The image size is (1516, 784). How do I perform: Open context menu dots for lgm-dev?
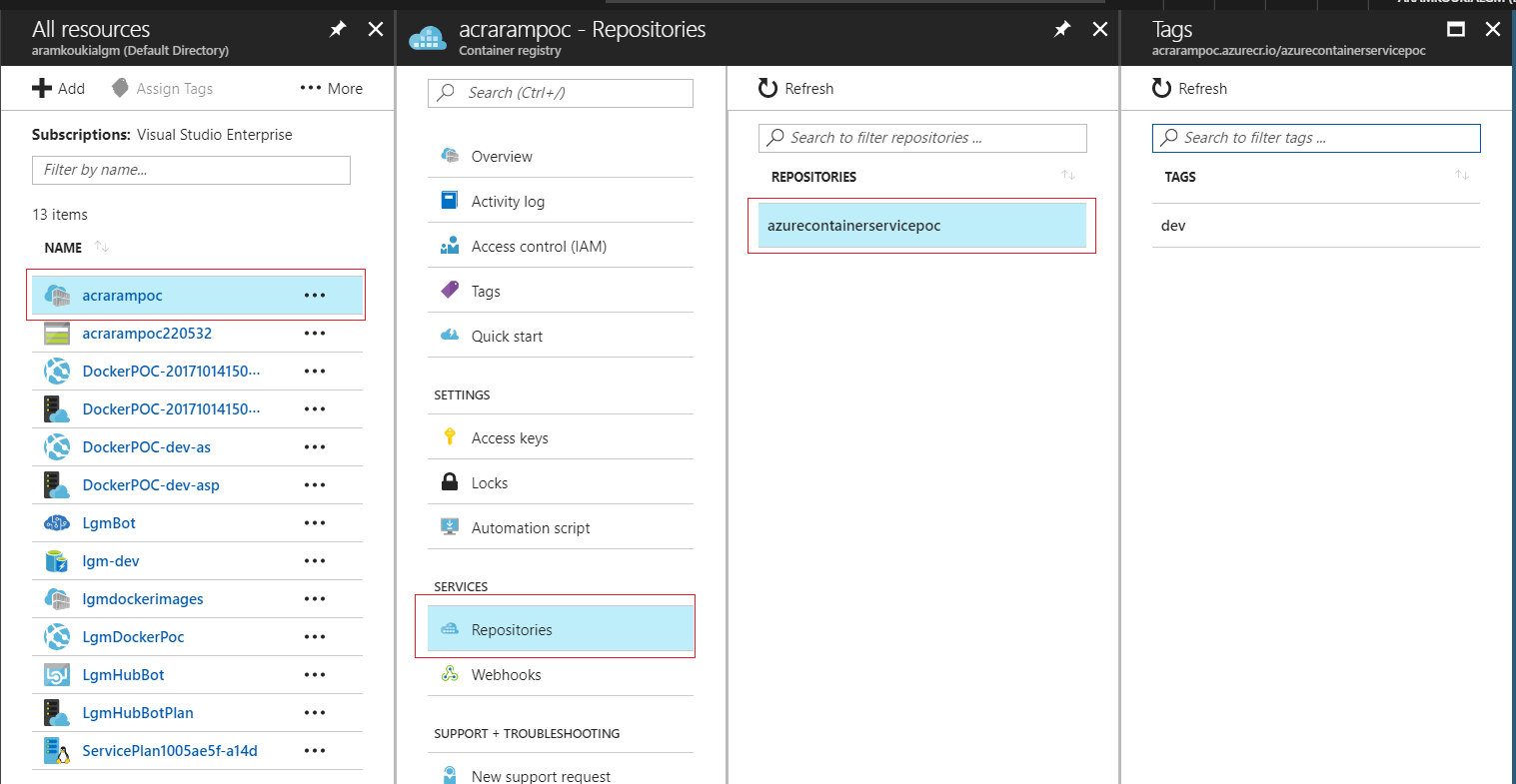(x=315, y=561)
